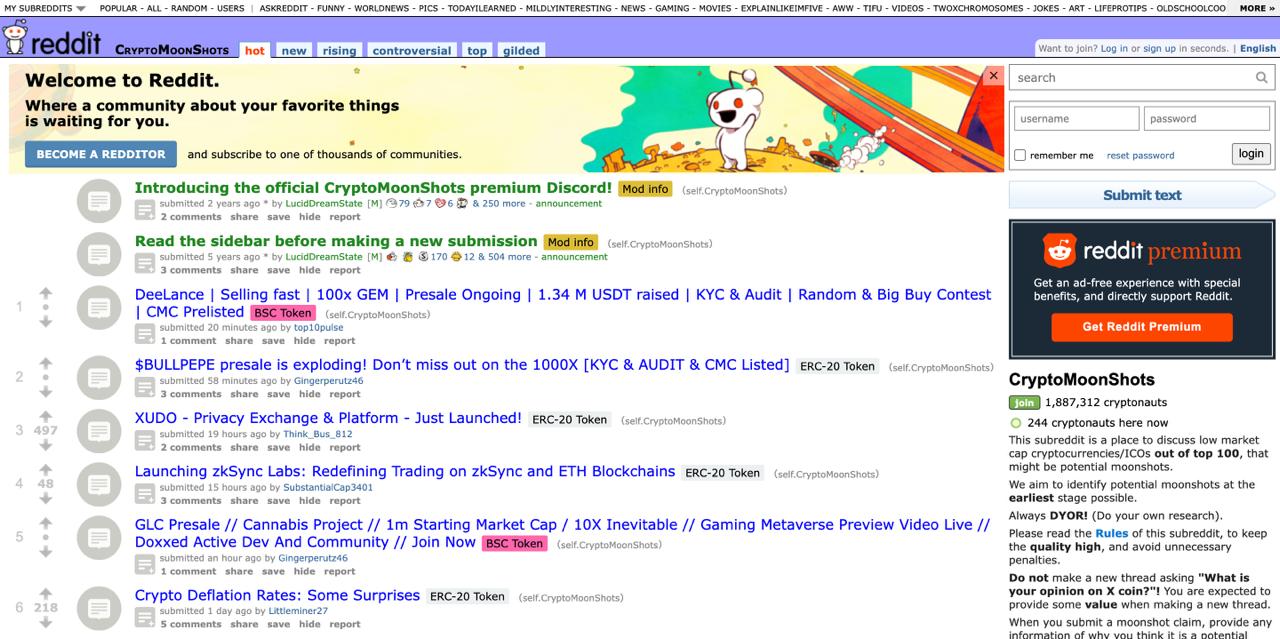Open the MY SUBREDDITS dropdown
Viewport: 1280px width, 639px height.
point(45,8)
